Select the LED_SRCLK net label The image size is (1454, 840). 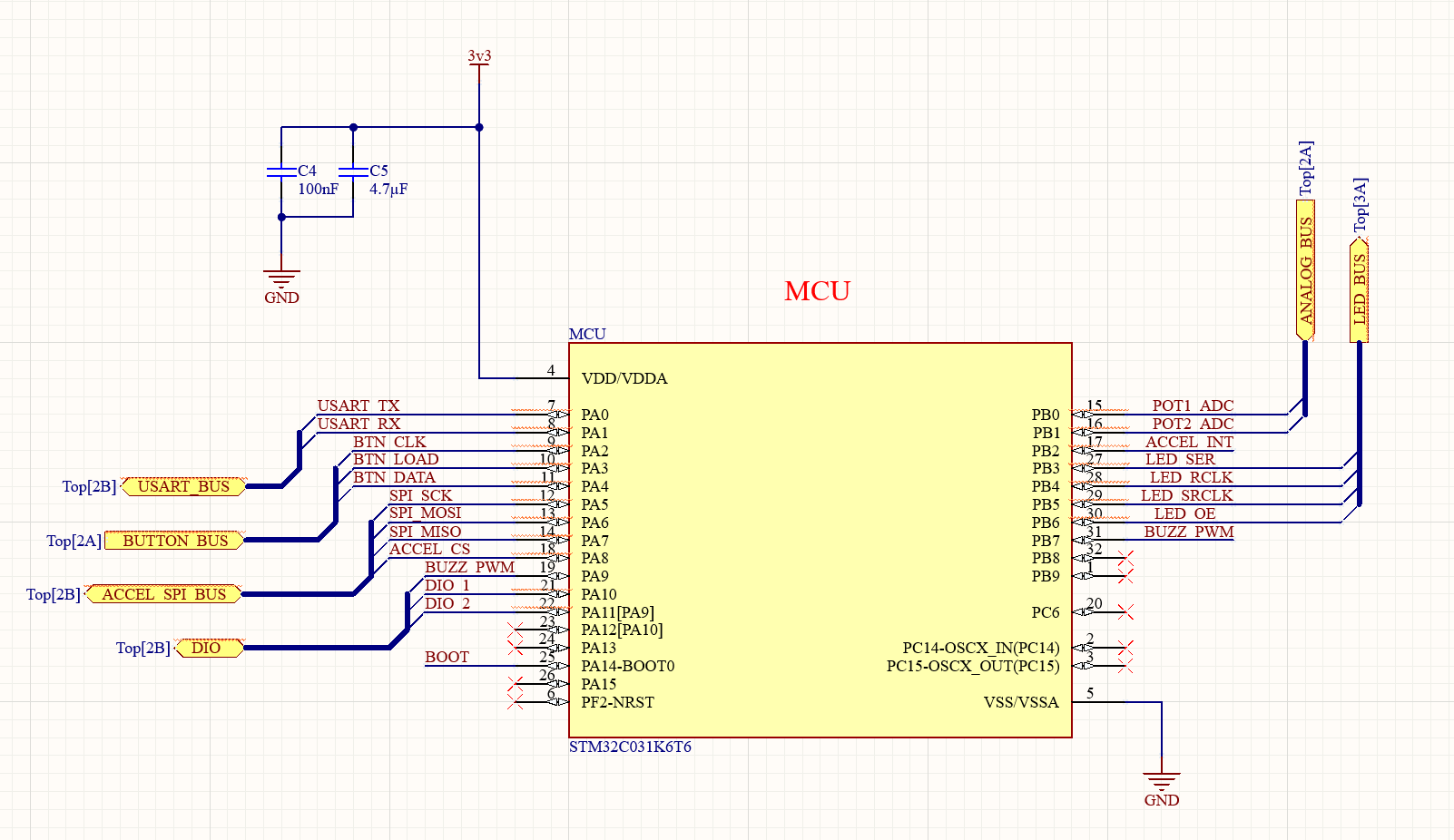point(1186,495)
